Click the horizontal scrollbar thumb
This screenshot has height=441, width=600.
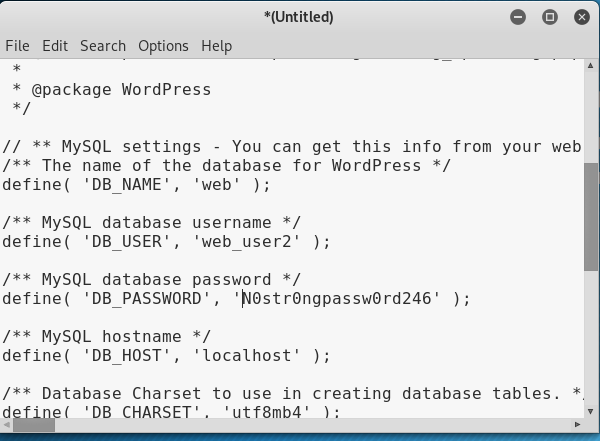(x=34, y=425)
